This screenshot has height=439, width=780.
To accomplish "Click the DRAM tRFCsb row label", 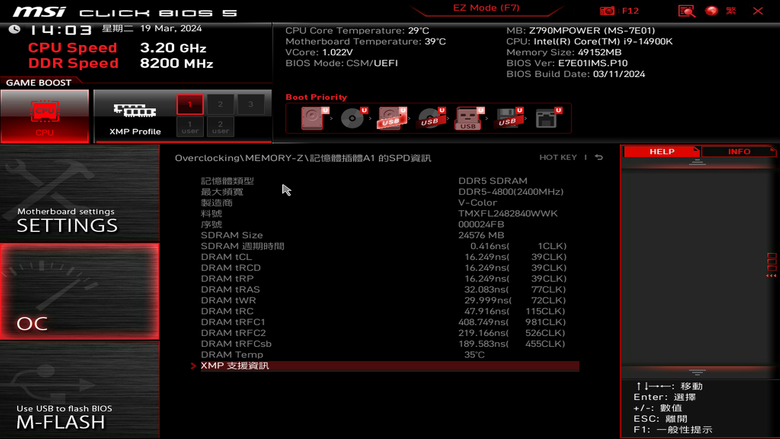I will [236, 344].
